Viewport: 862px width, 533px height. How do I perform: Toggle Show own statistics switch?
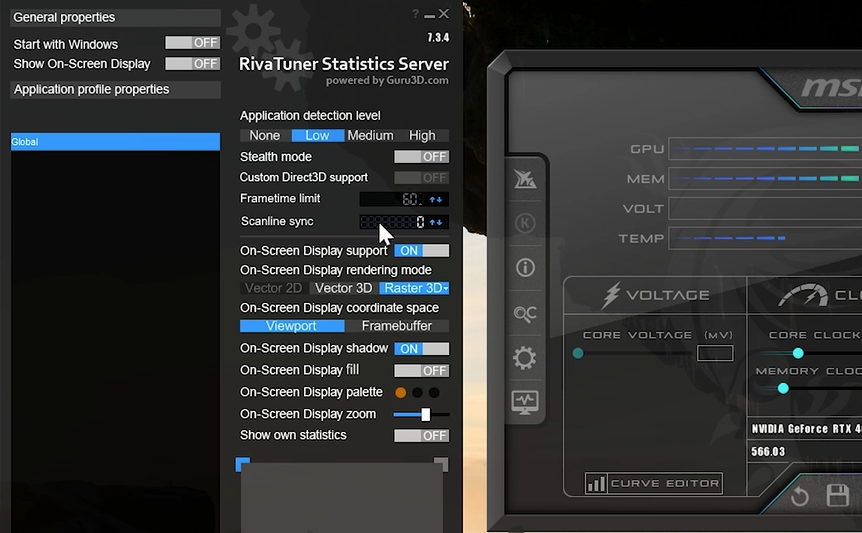[422, 436]
